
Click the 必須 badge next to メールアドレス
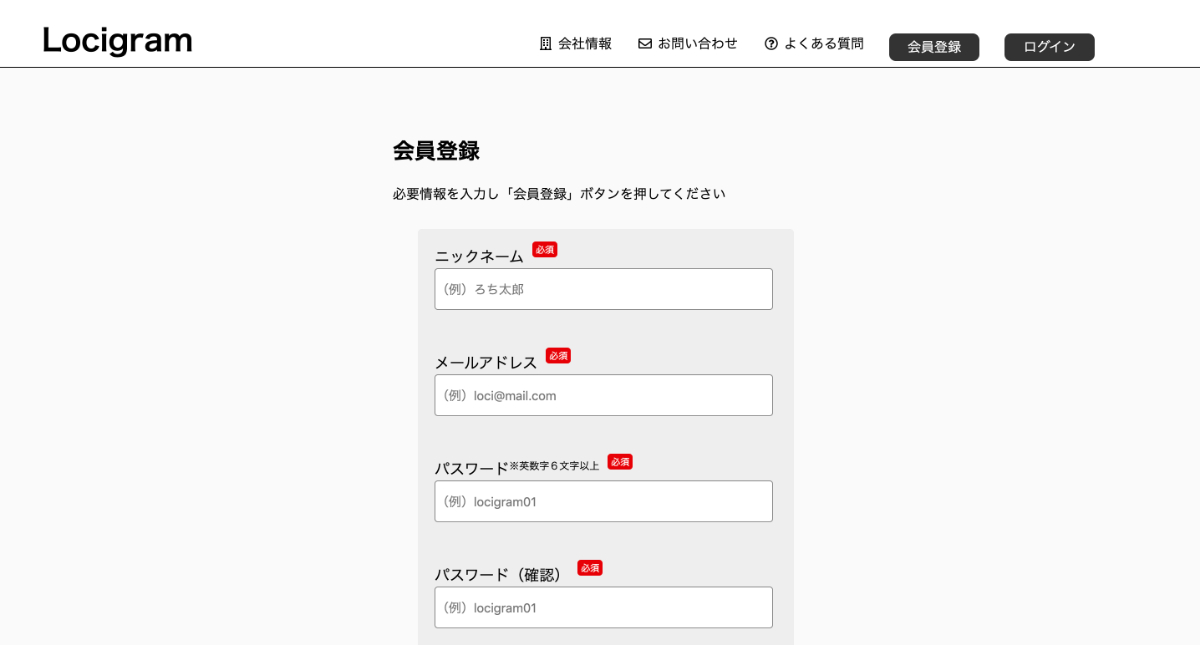pyautogui.click(x=558, y=356)
